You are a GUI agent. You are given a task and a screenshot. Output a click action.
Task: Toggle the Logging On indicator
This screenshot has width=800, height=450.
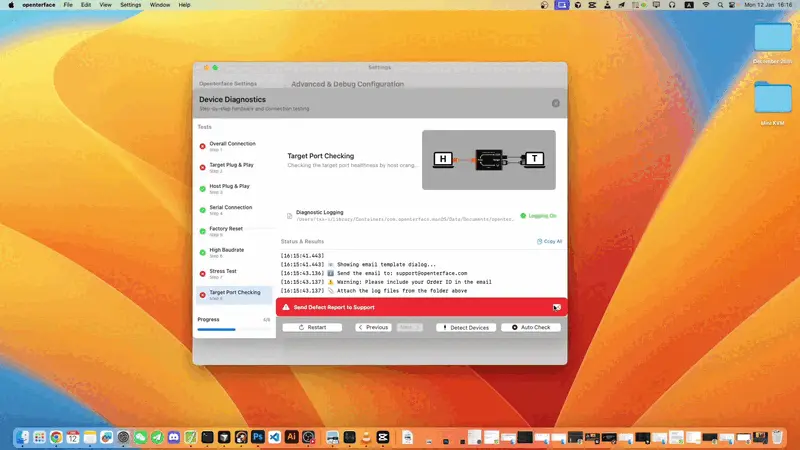click(538, 215)
